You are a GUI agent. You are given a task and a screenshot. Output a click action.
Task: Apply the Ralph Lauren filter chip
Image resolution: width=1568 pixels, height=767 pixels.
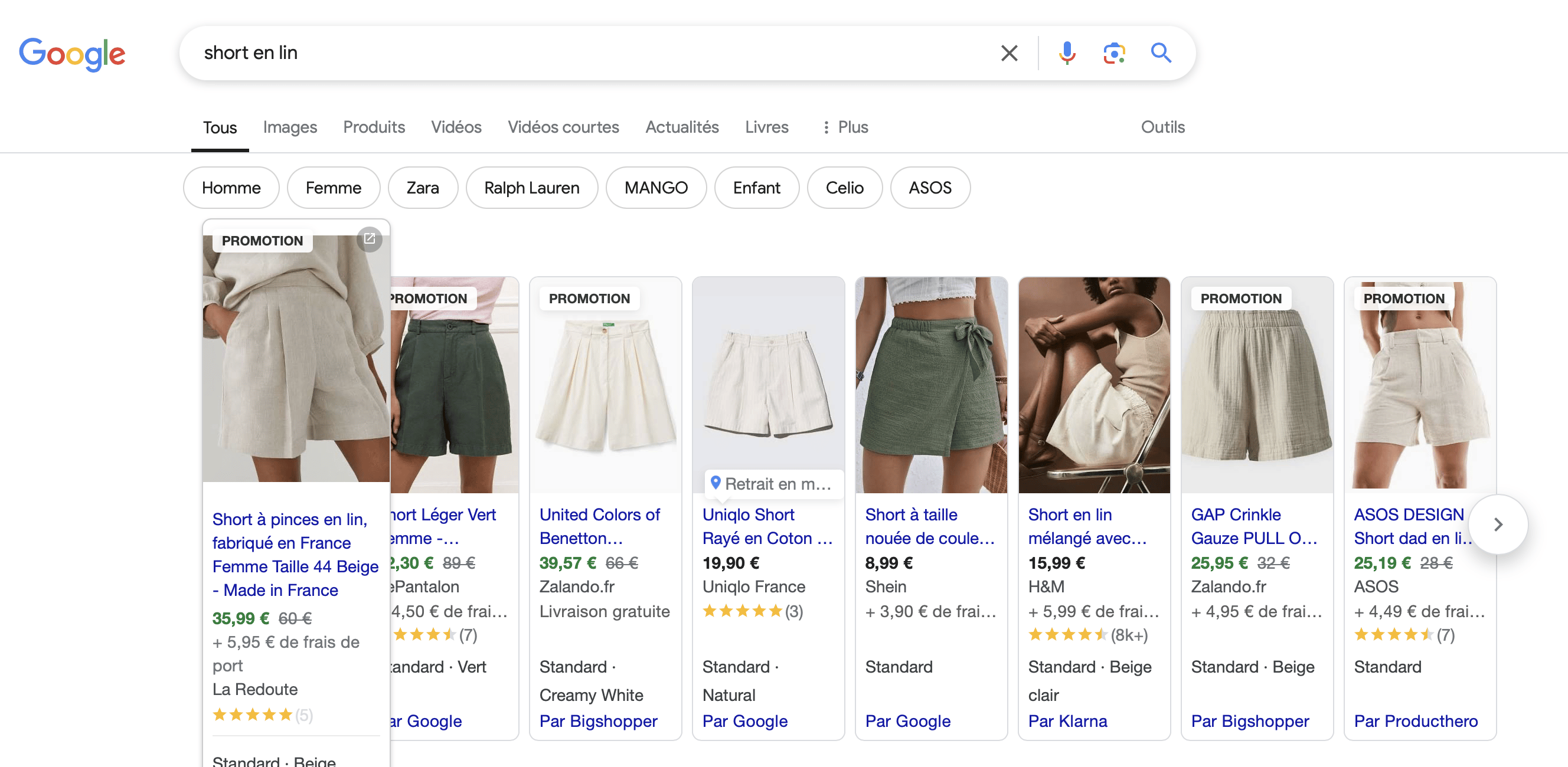531,188
